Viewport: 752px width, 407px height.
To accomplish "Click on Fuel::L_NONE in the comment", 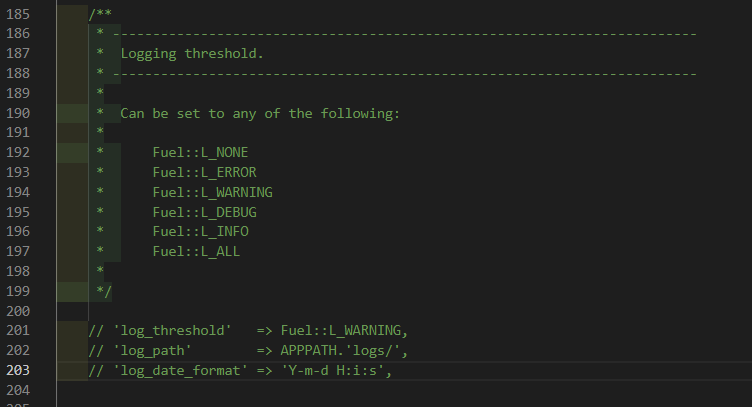I will (200, 152).
